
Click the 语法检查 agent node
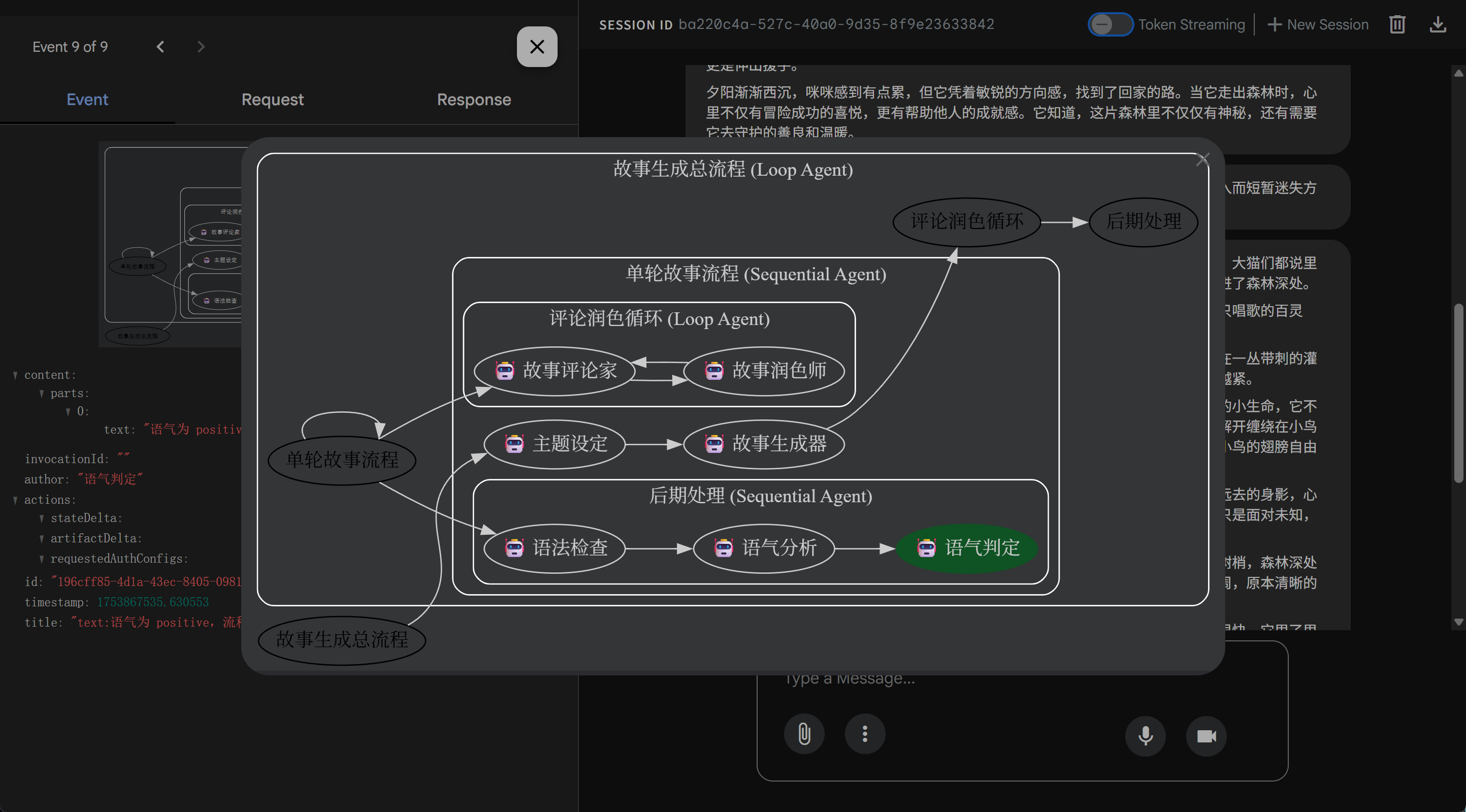tap(555, 548)
